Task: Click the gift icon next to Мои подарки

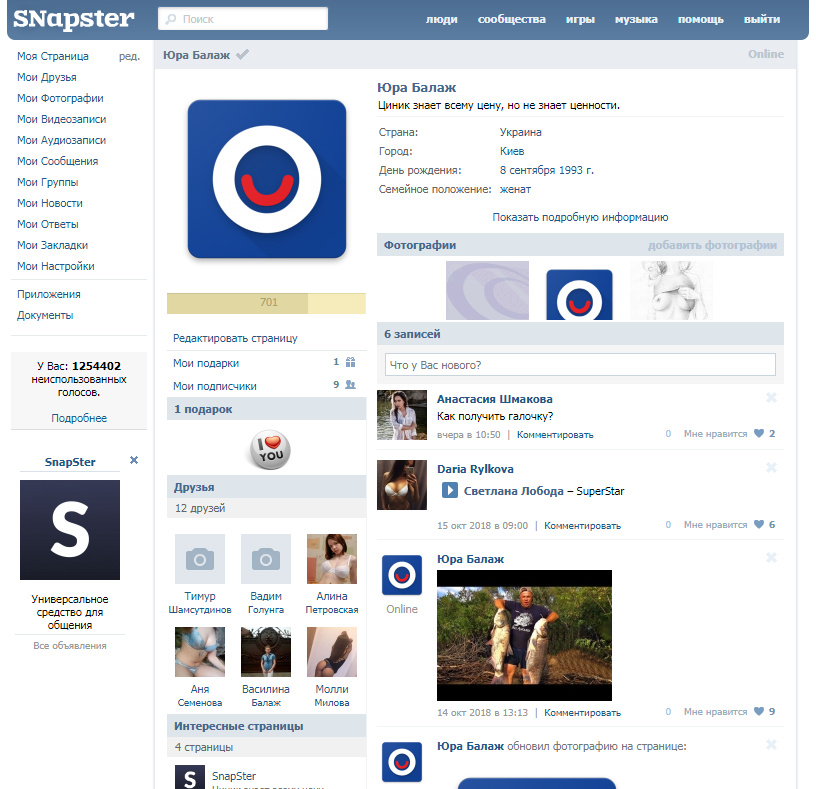Action: pyautogui.click(x=350, y=363)
